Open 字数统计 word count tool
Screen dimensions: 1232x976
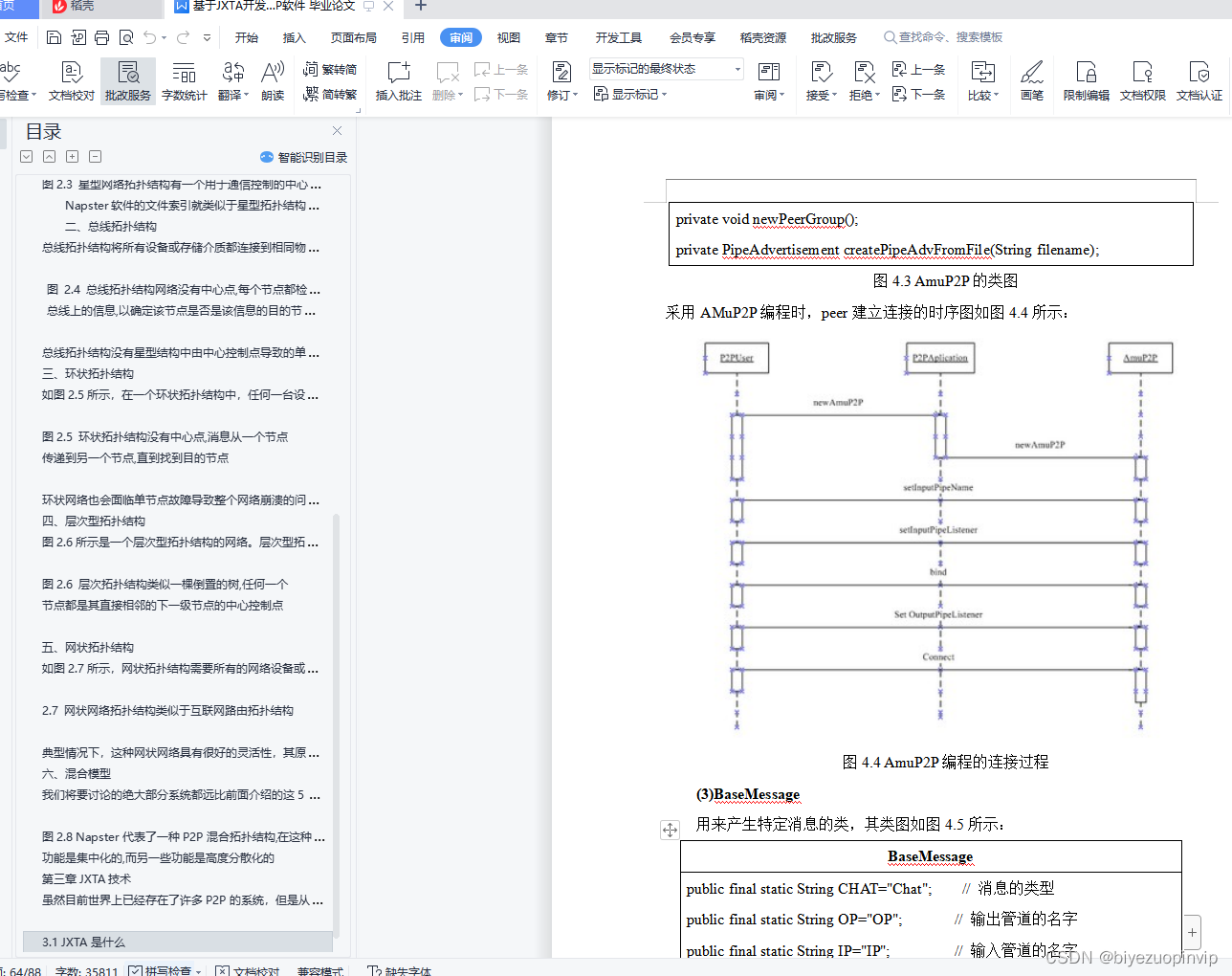pyautogui.click(x=185, y=80)
